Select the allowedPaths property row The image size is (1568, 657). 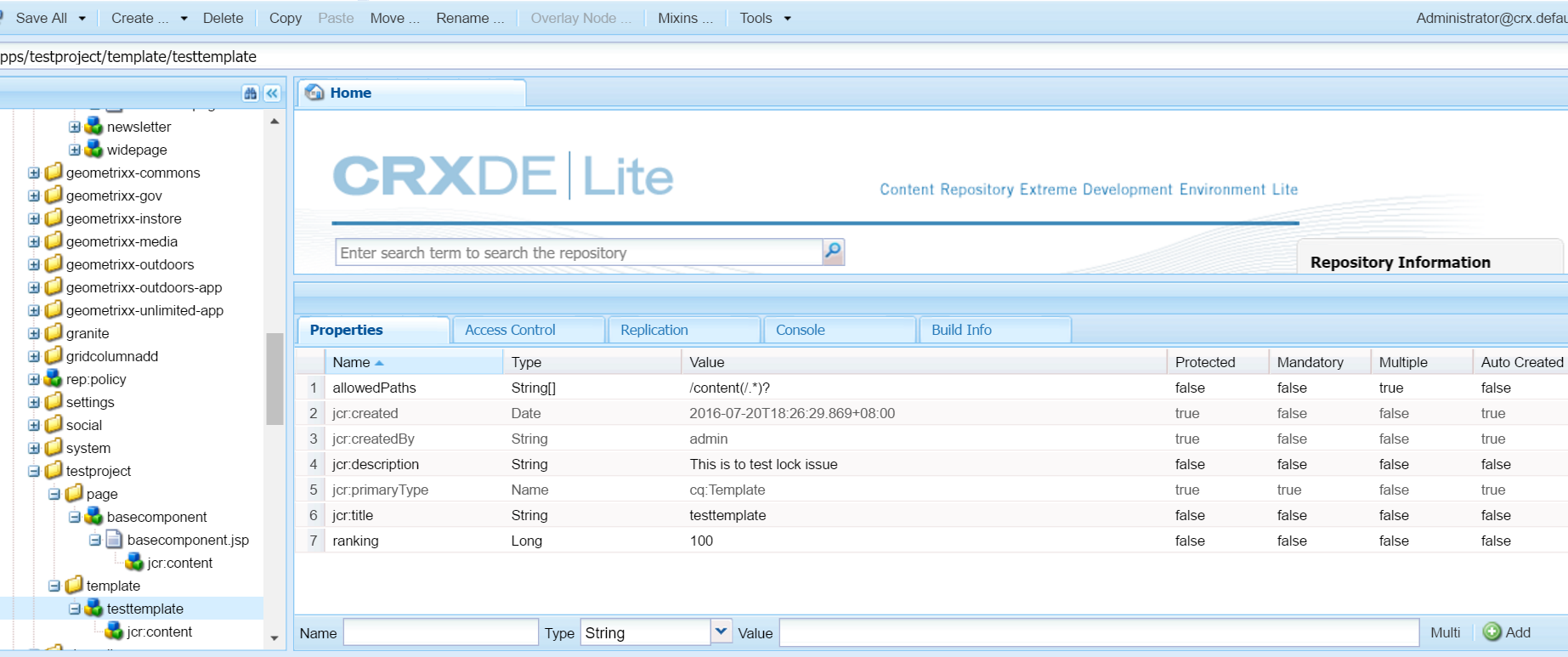(x=931, y=388)
